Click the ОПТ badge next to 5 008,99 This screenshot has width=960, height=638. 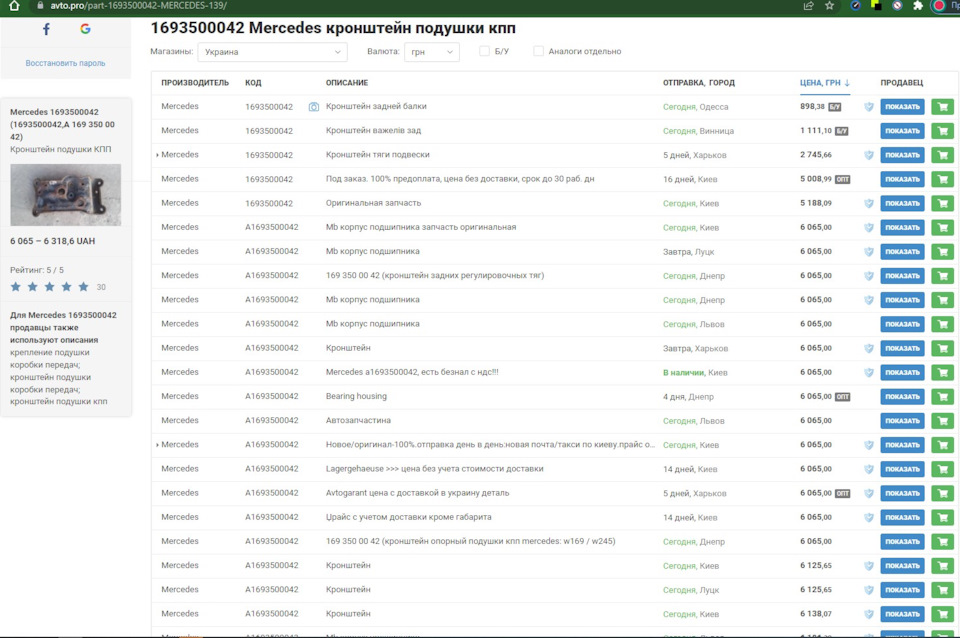point(842,179)
